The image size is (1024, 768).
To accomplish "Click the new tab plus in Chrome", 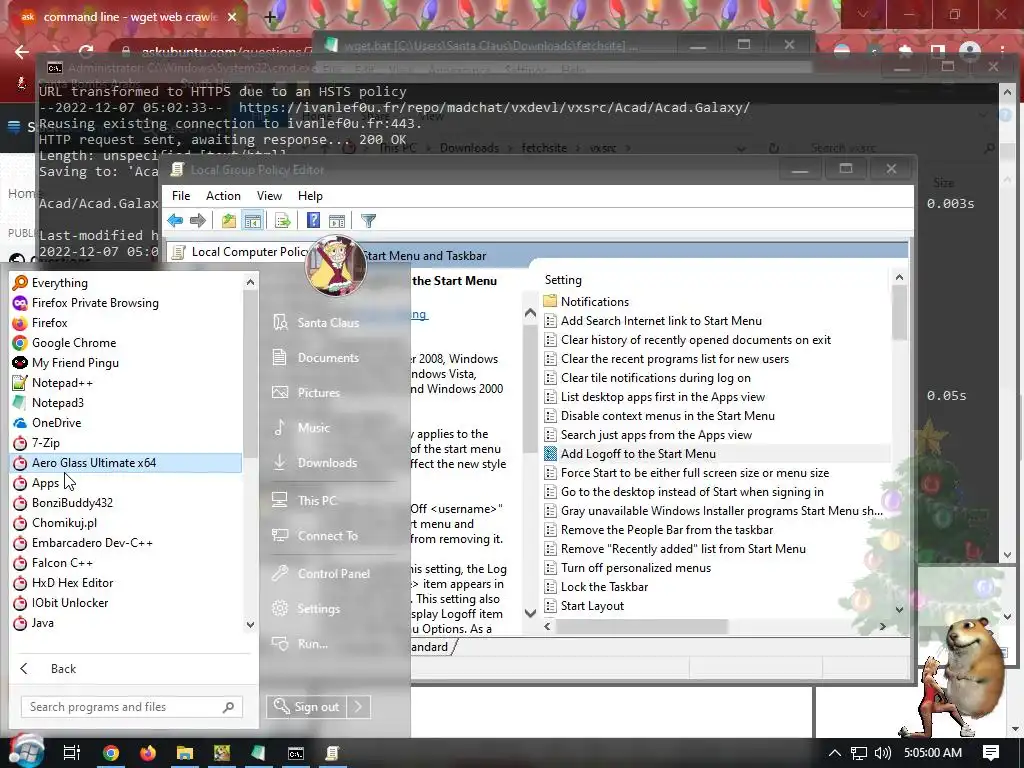I will [x=270, y=17].
